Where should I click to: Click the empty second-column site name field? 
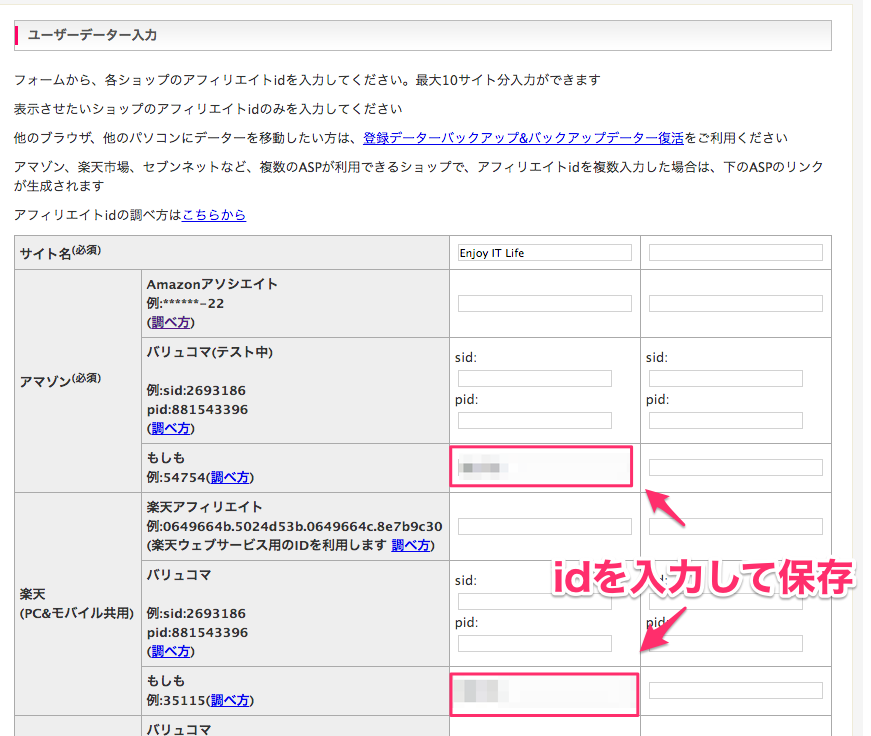[x=735, y=253]
